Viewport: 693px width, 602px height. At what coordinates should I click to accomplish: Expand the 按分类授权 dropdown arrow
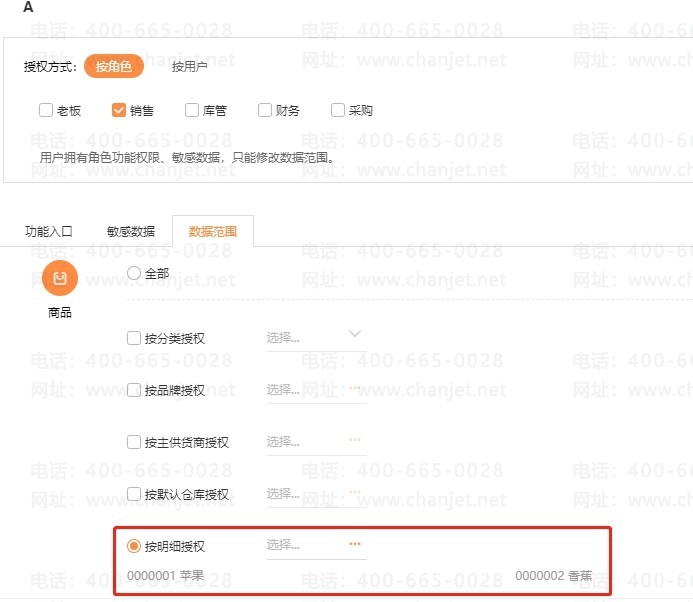[355, 333]
